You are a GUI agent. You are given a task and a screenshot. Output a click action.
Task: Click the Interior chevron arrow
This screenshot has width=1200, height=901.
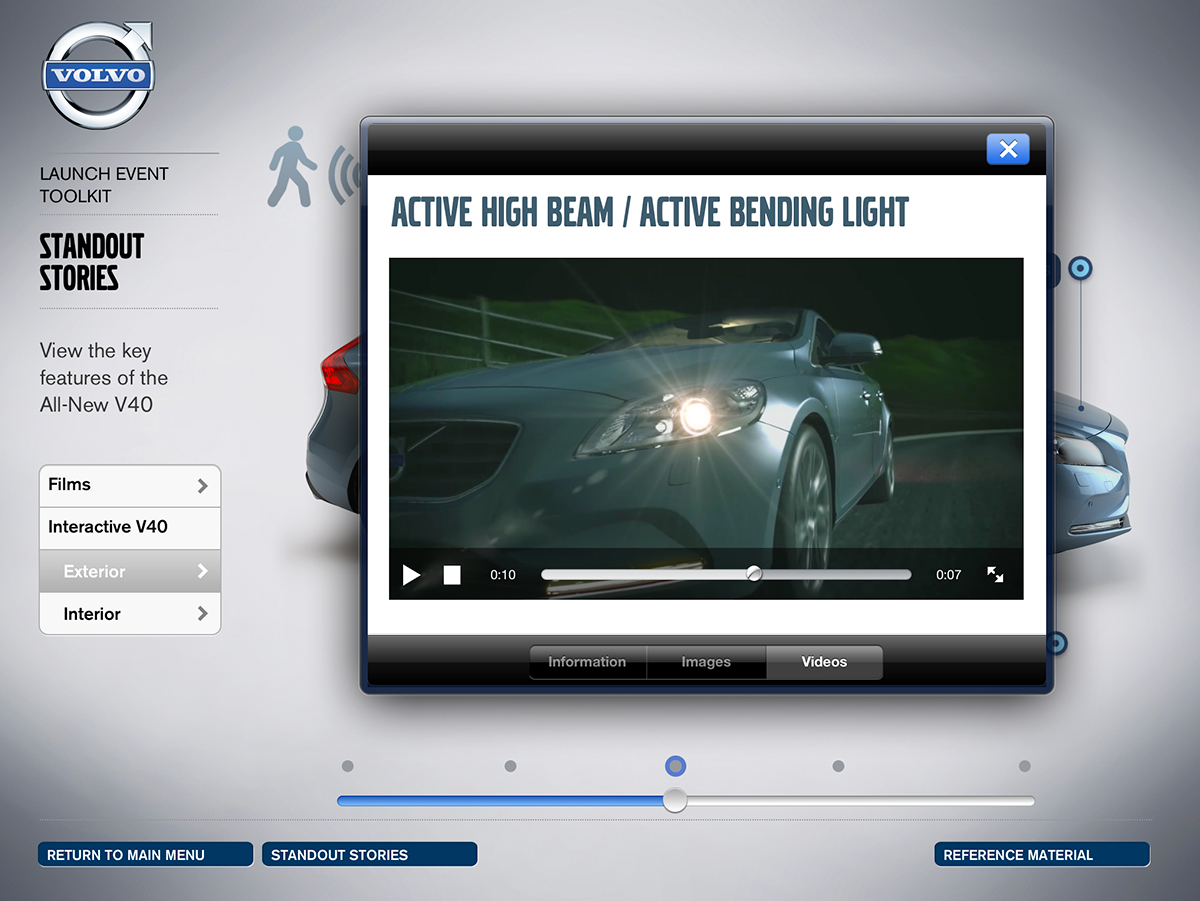pyautogui.click(x=203, y=614)
